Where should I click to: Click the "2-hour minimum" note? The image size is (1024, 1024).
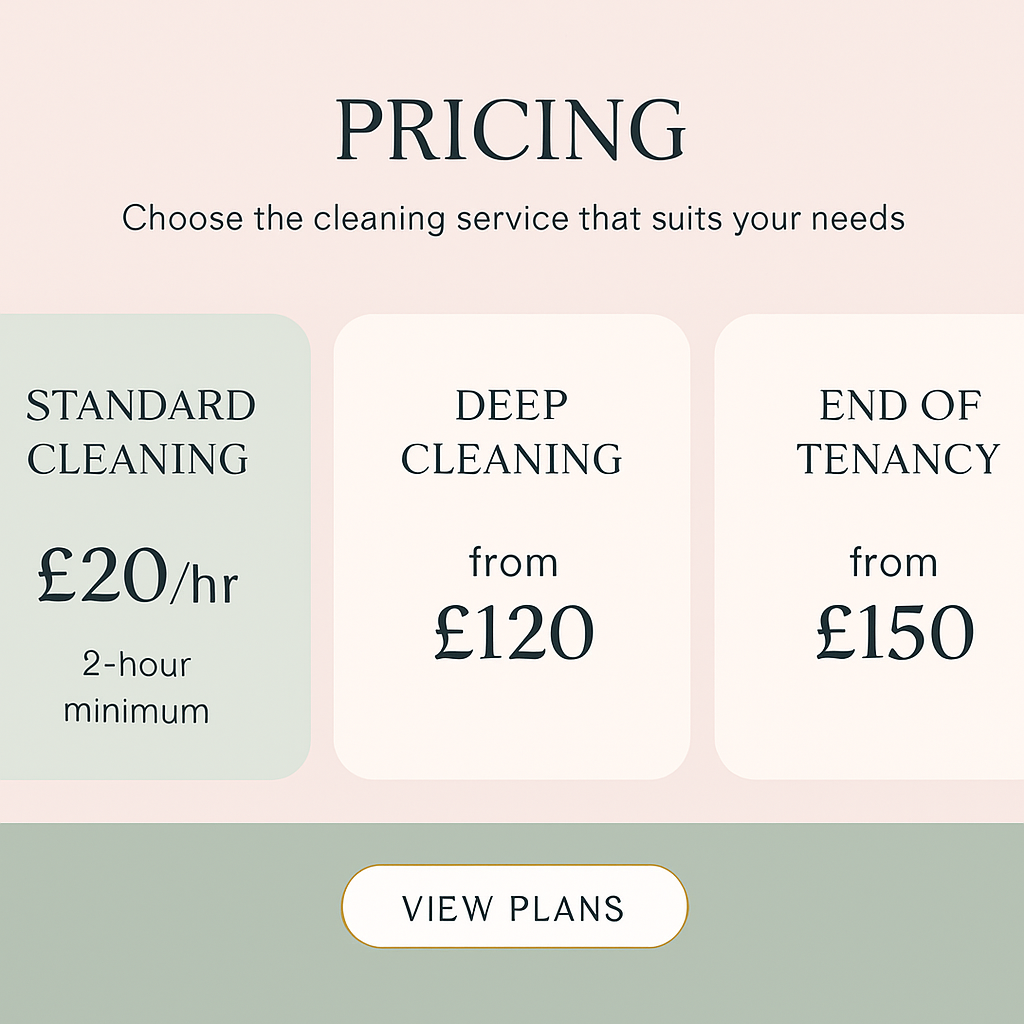pyautogui.click(x=137, y=688)
